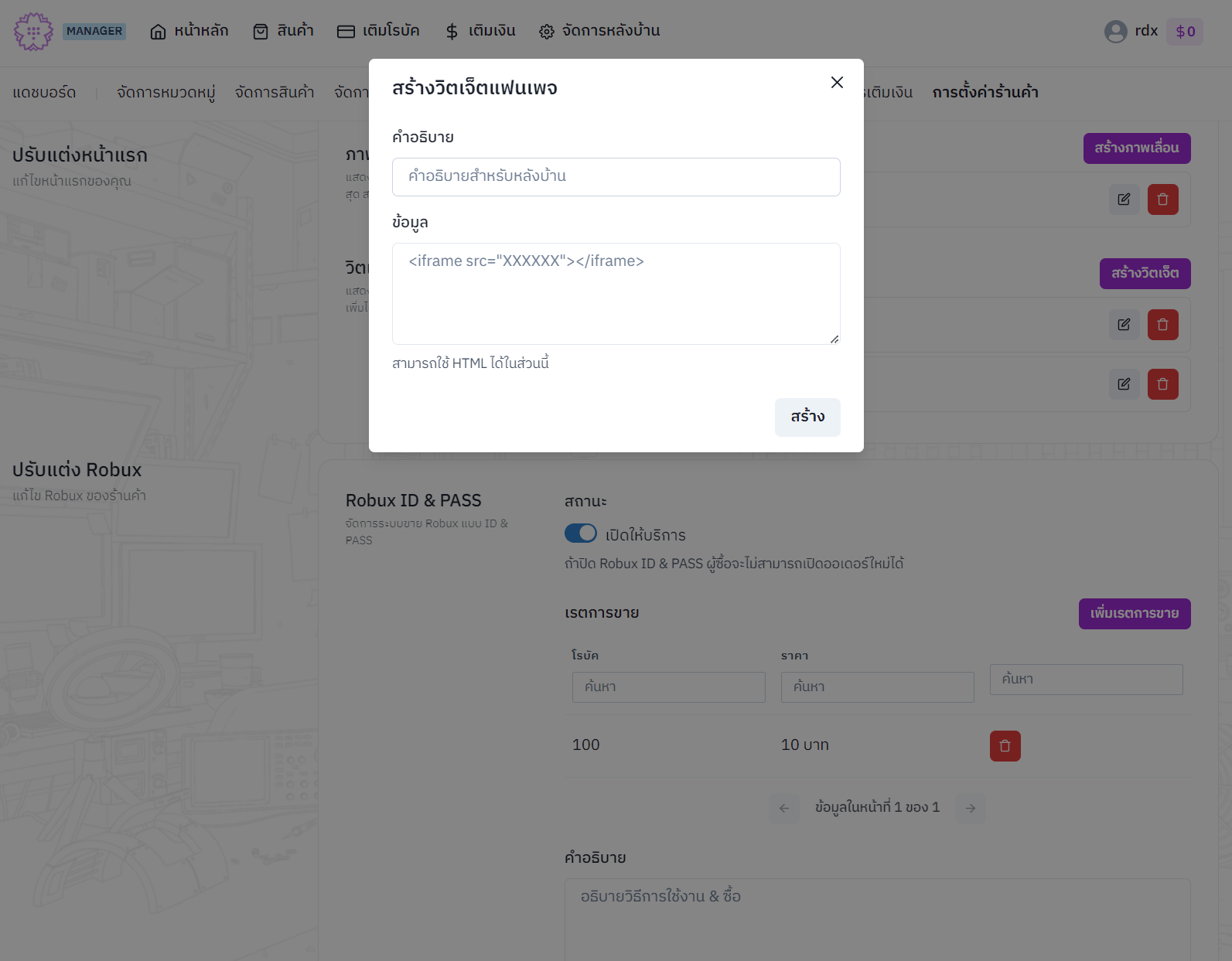Click the เพิ่มเรตการขาย button
1232x961 pixels.
point(1134,614)
